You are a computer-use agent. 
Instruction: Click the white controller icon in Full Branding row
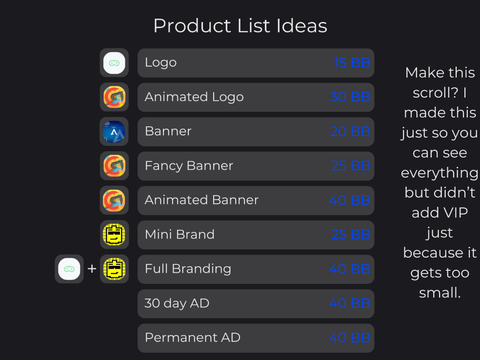69,269
